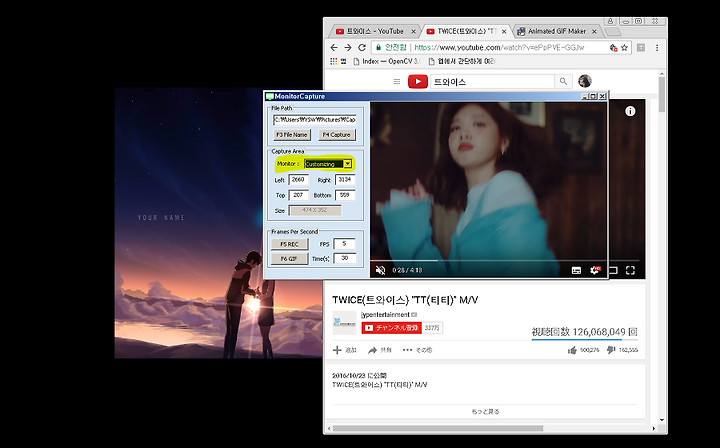Click the Bottom coordinate field
This screenshot has height=448, width=720.
(345, 195)
